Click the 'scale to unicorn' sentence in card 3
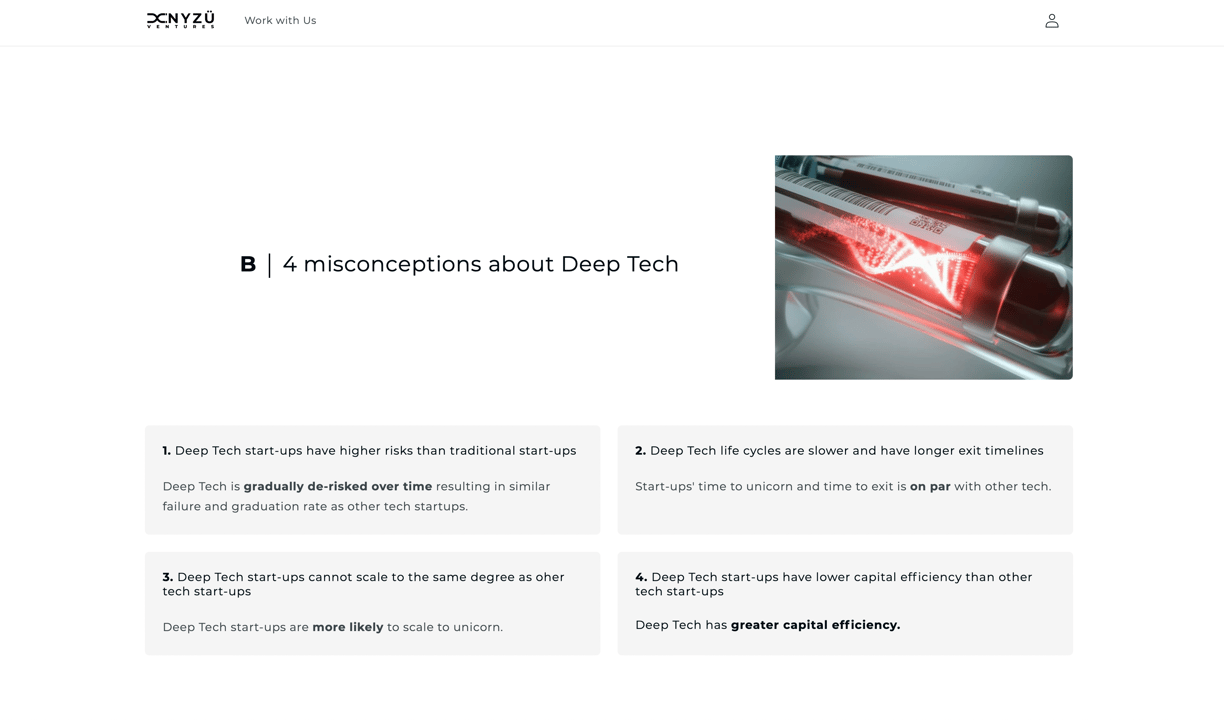The width and height of the screenshot is (1224, 720). click(333, 627)
